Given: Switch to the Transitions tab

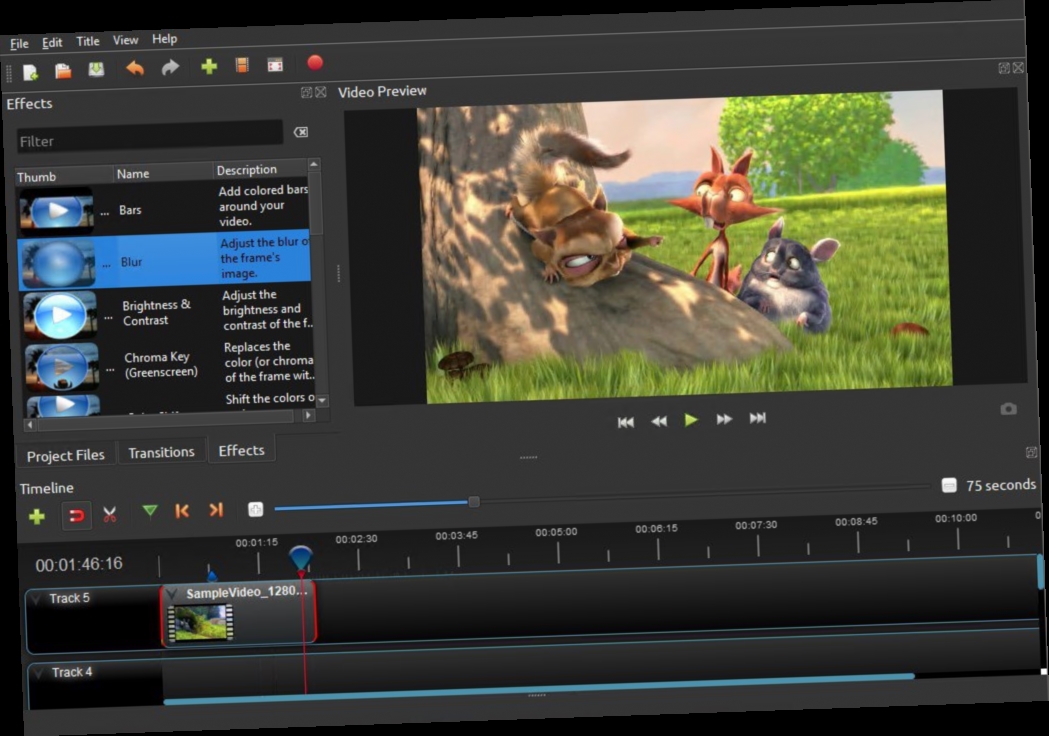Looking at the screenshot, I should 161,452.
